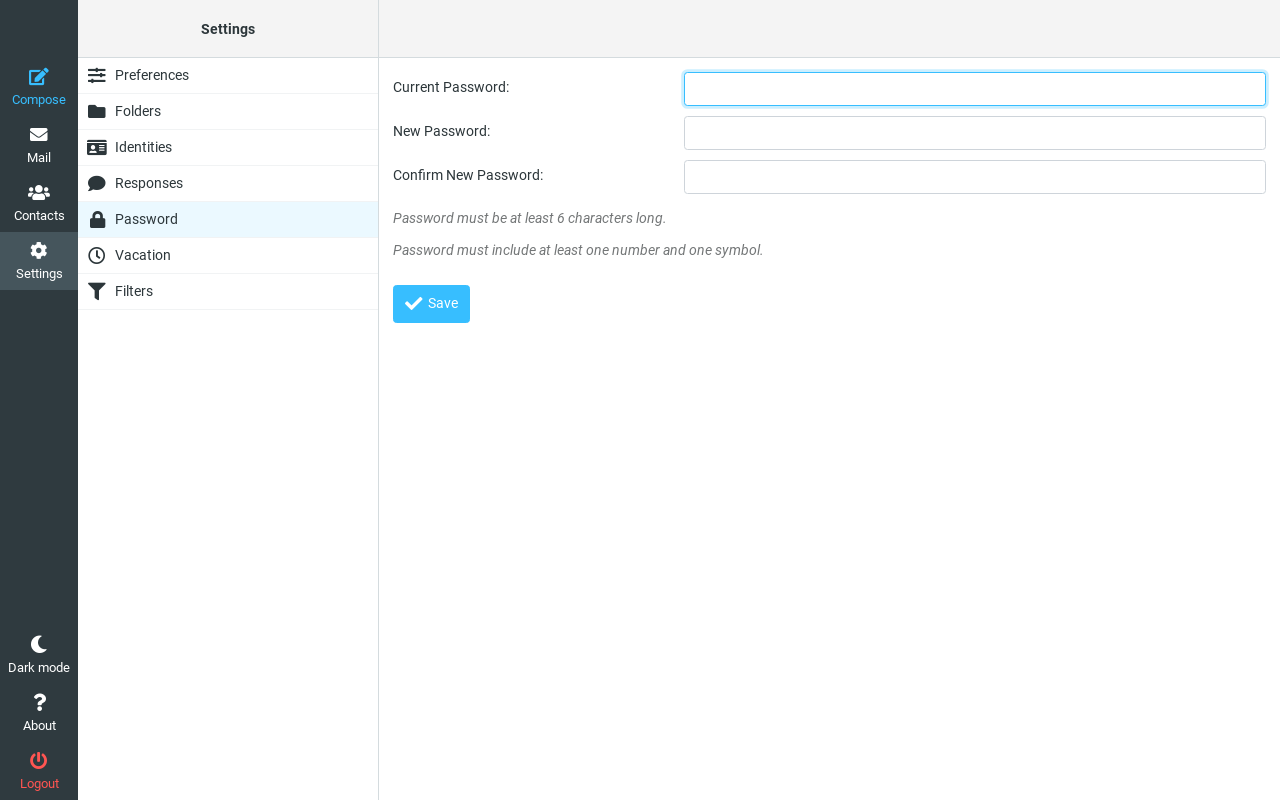Log out using the power icon
Image resolution: width=1280 pixels, height=800 pixels.
click(x=39, y=761)
